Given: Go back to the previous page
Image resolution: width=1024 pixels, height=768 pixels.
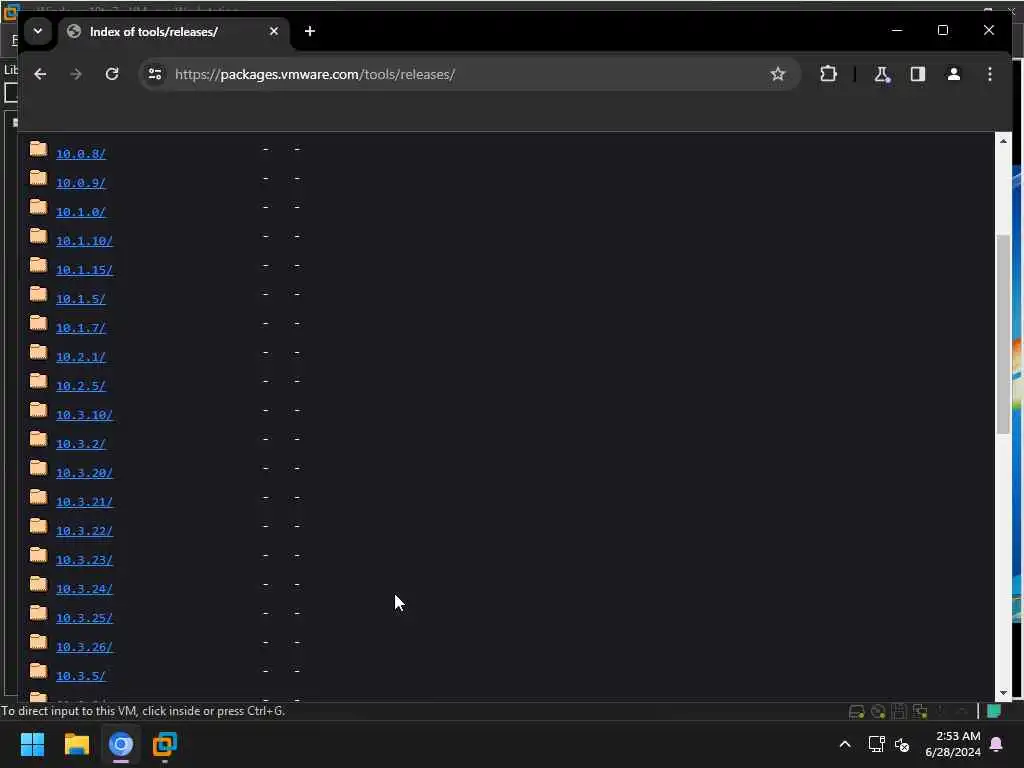Looking at the screenshot, I should (x=40, y=74).
